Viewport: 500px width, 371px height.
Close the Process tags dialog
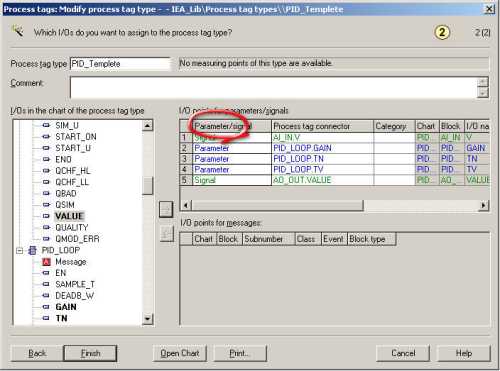pos(489,9)
